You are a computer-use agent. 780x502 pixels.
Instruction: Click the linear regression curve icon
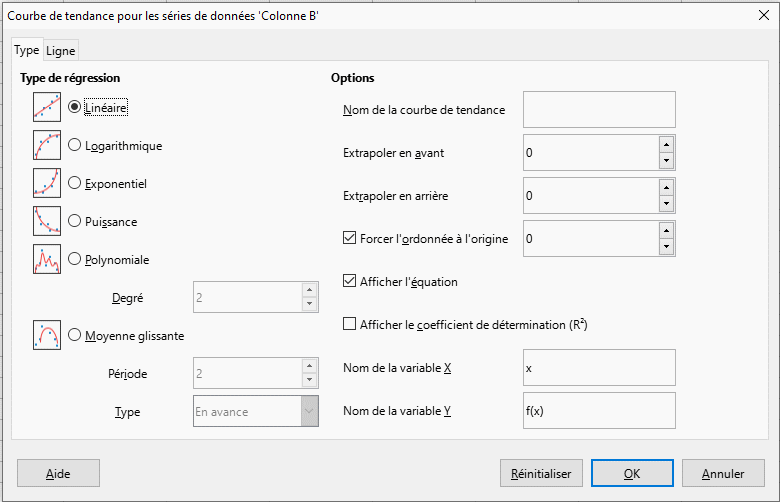pyautogui.click(x=47, y=107)
